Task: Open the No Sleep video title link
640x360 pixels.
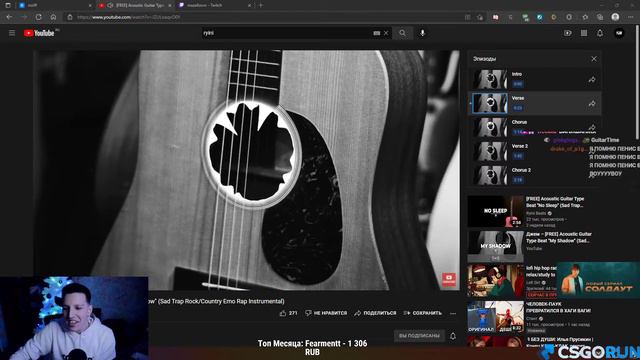Action: [555, 202]
